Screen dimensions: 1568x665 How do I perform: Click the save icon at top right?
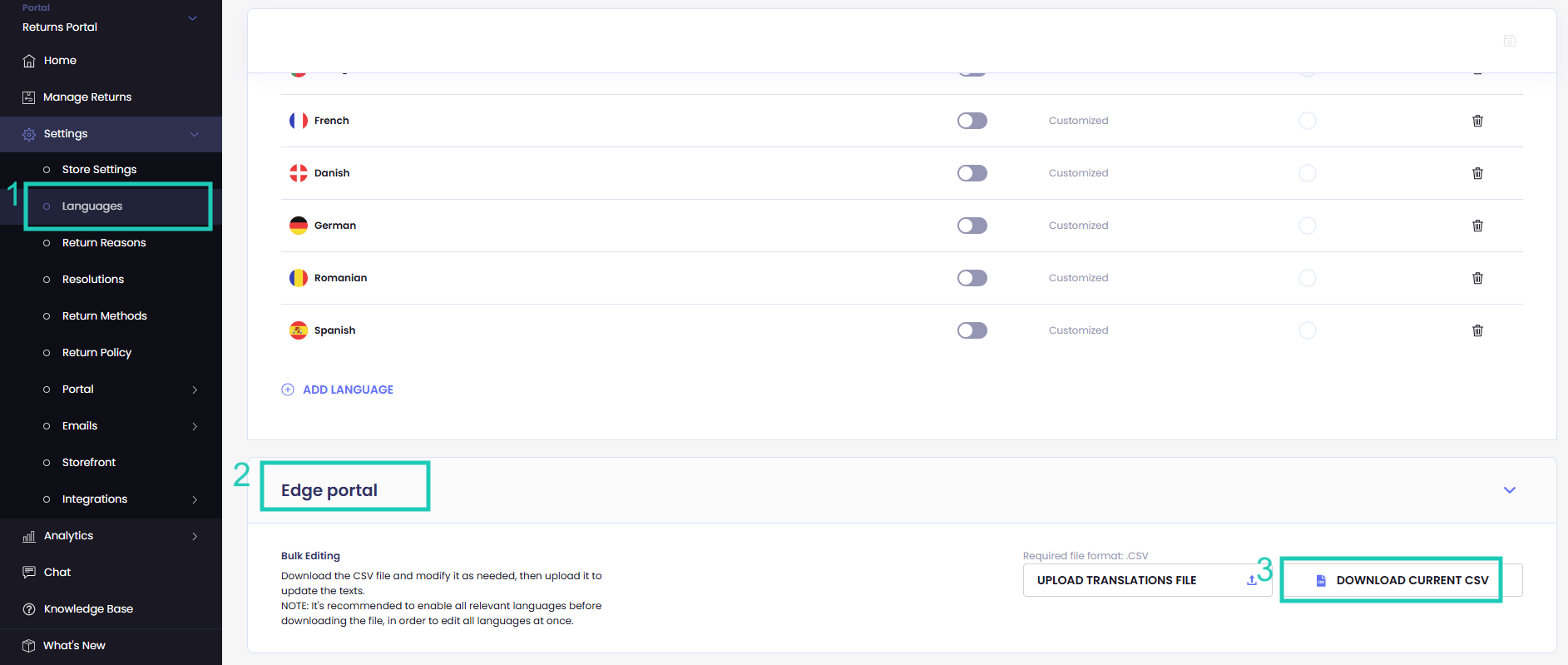[1509, 41]
